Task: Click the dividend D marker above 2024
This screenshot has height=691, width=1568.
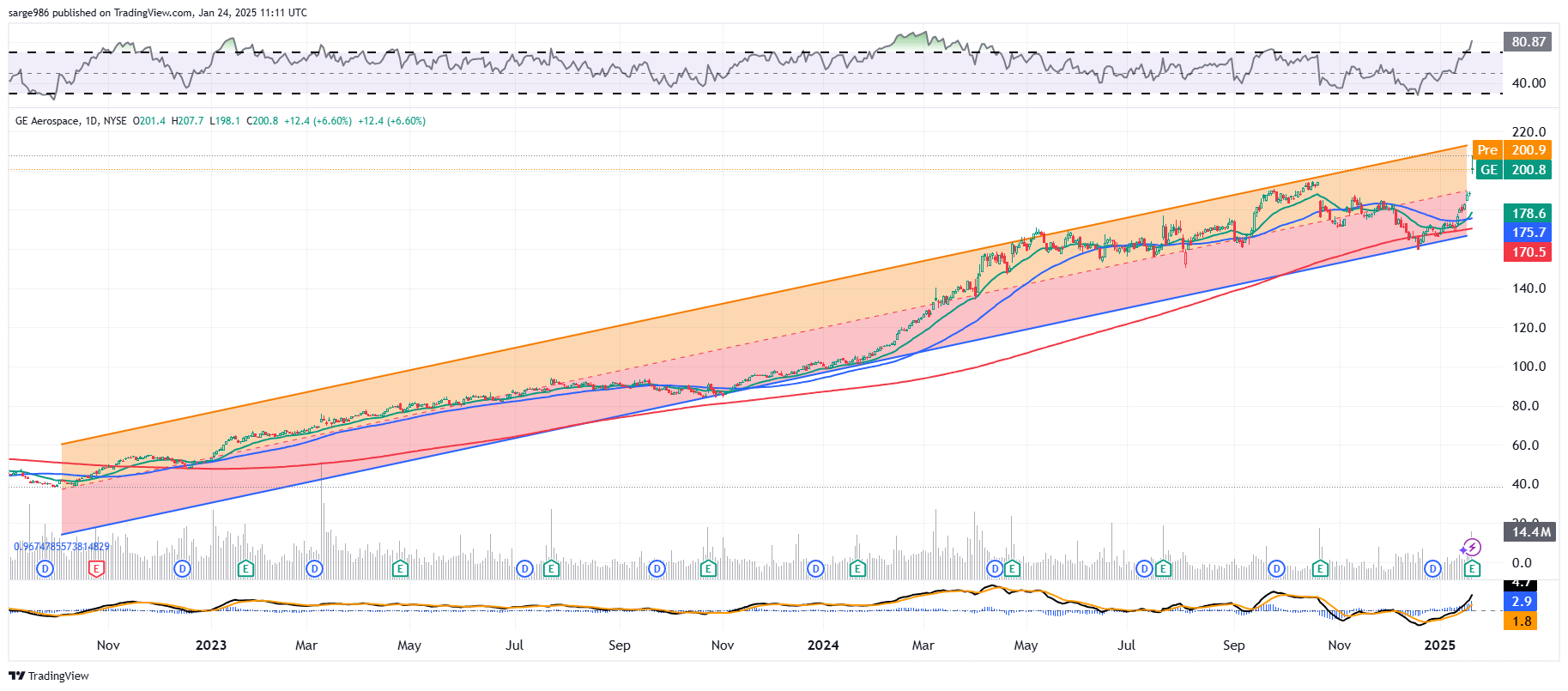Action: coord(815,568)
